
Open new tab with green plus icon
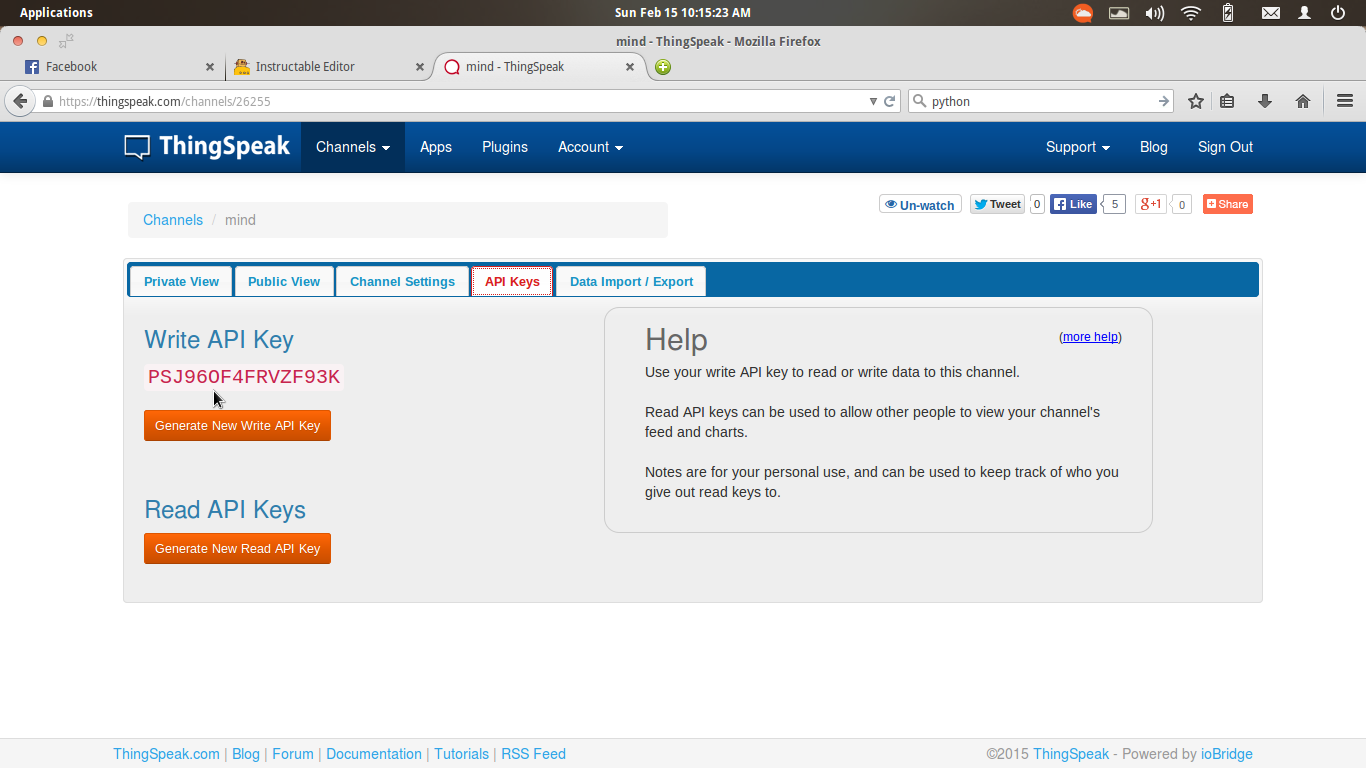(663, 67)
